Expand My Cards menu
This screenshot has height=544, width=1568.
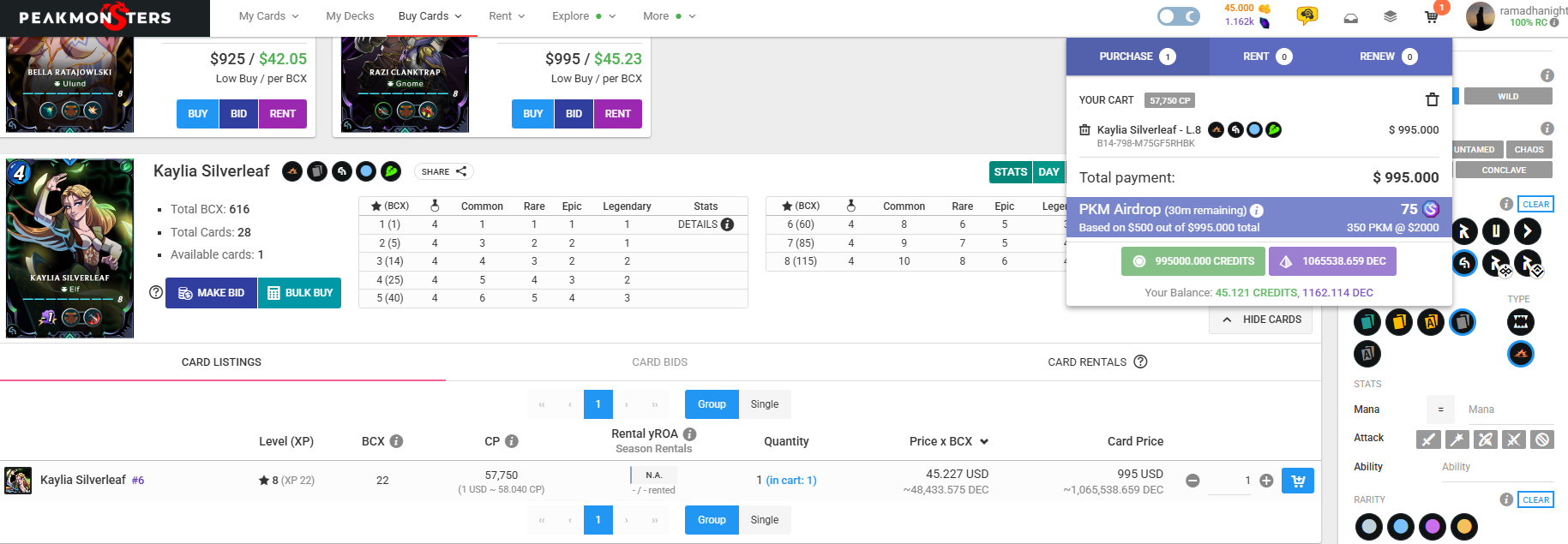click(268, 16)
